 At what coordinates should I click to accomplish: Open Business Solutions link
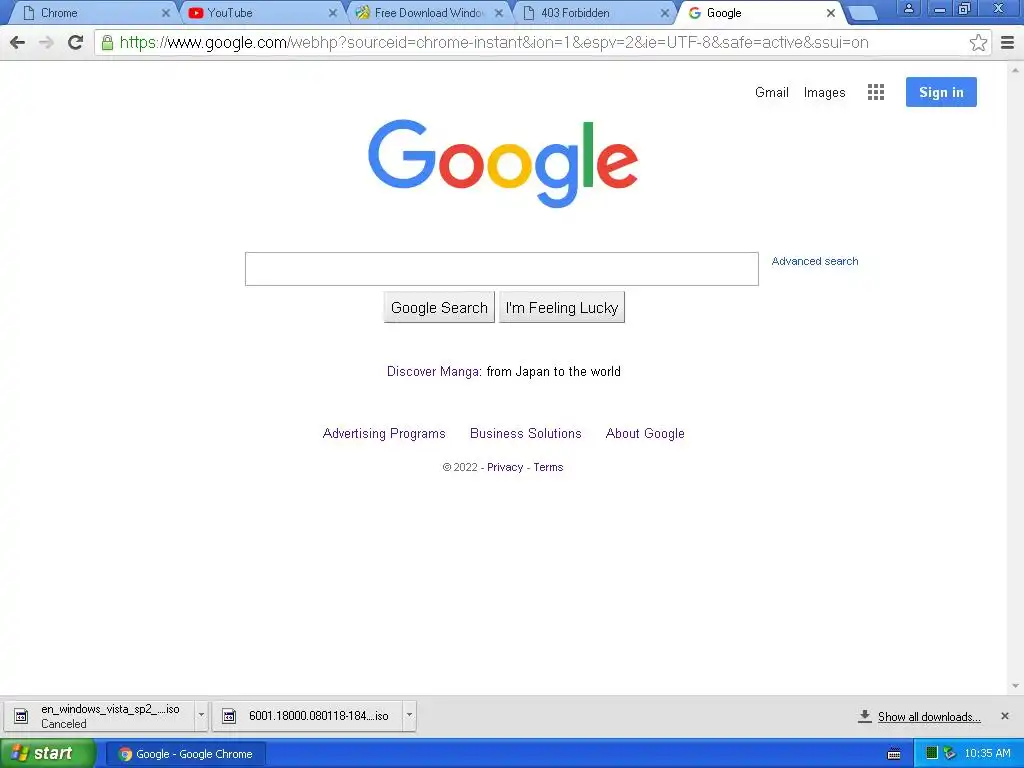point(526,434)
